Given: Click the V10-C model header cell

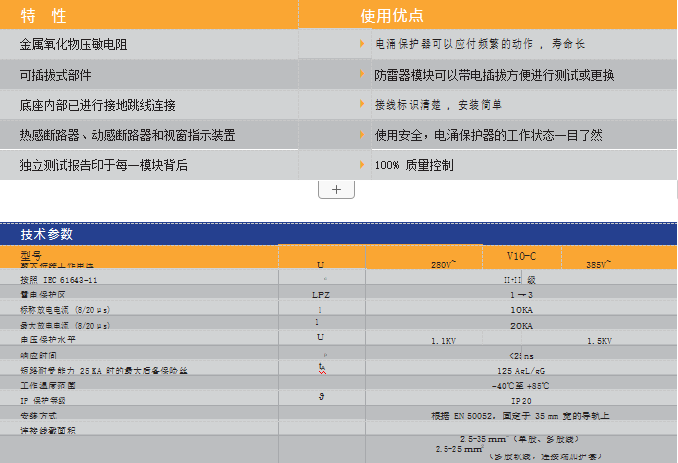Looking at the screenshot, I should click(521, 256).
